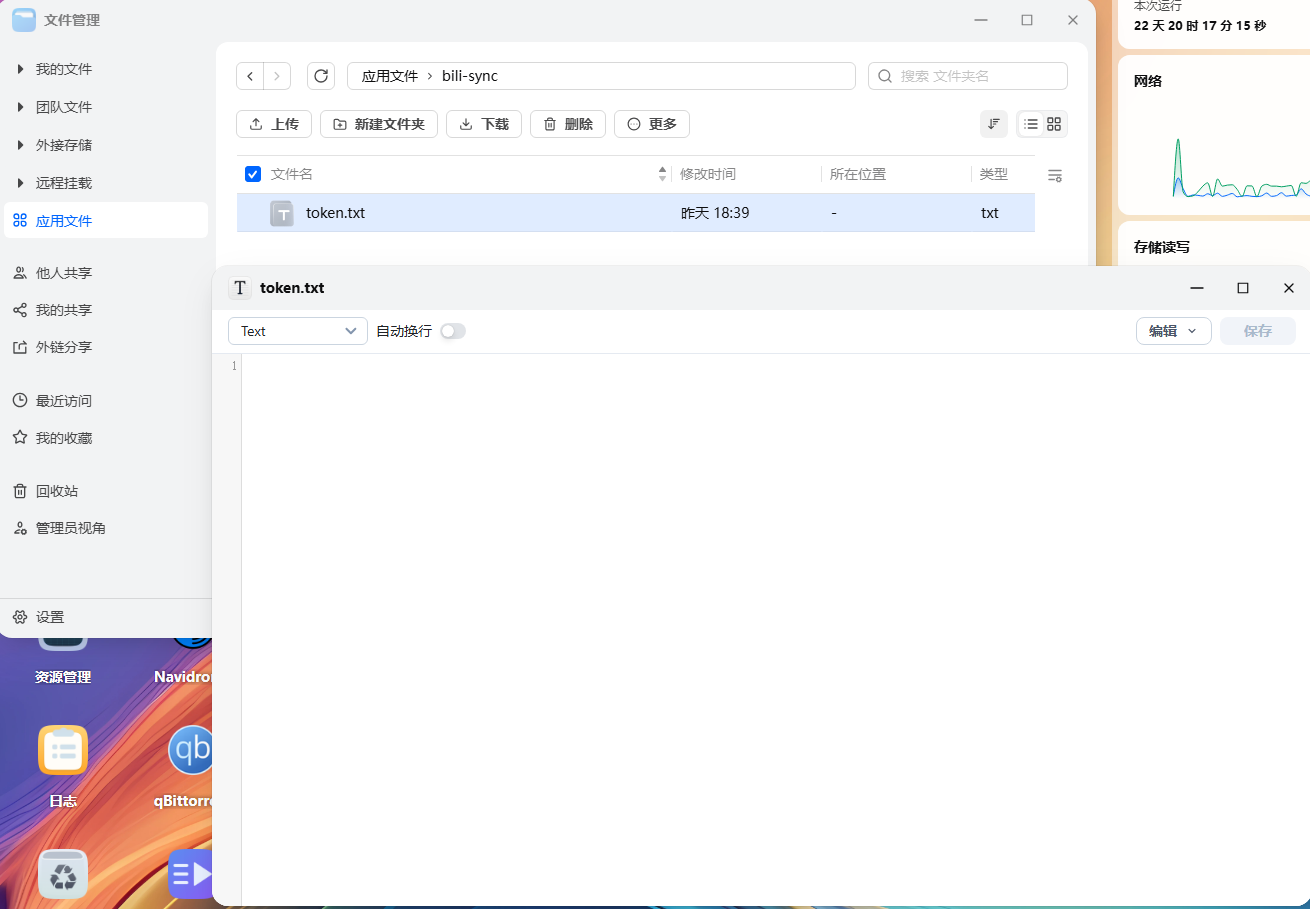Screen dimensions: 1310x909
Task: Close the token.txt editor window
Action: (1289, 288)
